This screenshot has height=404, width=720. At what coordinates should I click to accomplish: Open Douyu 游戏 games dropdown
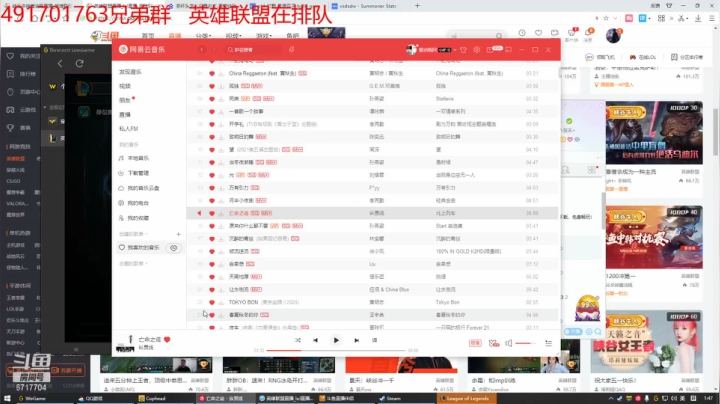coord(264,36)
